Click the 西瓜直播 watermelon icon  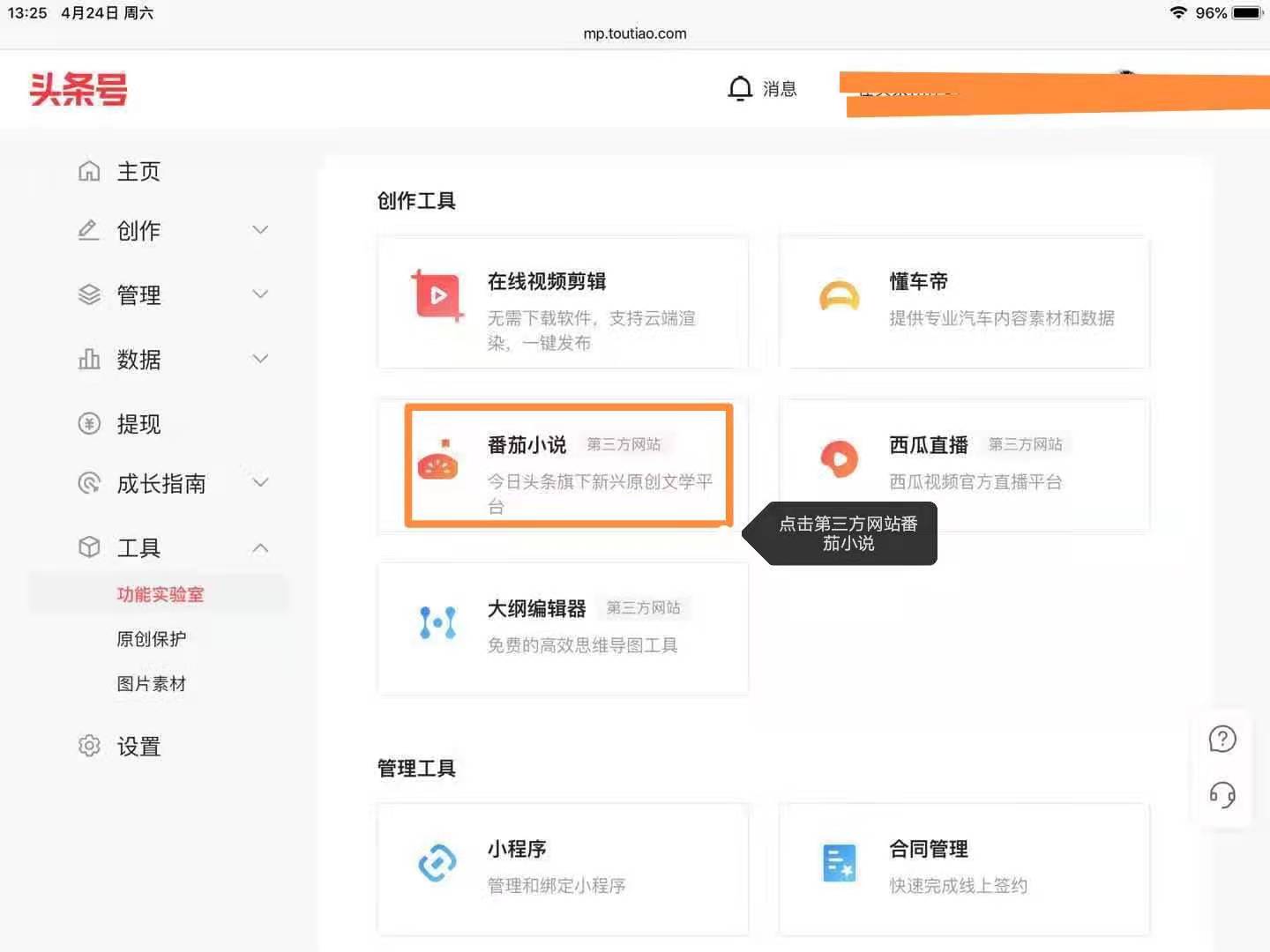click(839, 457)
